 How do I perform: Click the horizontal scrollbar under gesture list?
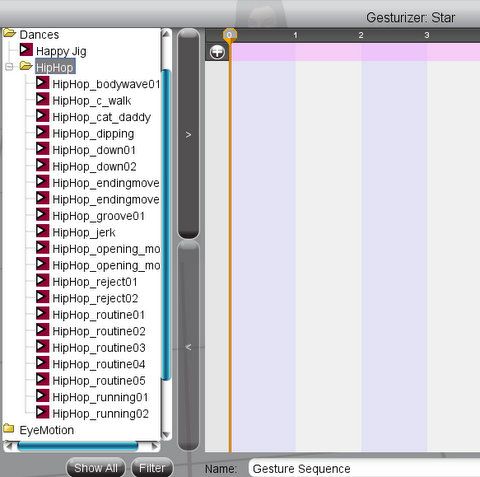pyautogui.click(x=78, y=446)
